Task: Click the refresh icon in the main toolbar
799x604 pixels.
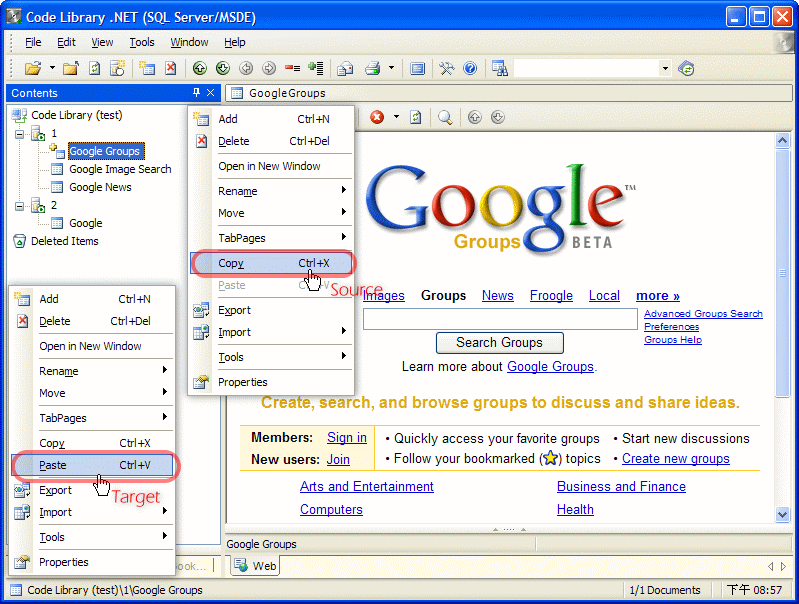Action: point(94,68)
